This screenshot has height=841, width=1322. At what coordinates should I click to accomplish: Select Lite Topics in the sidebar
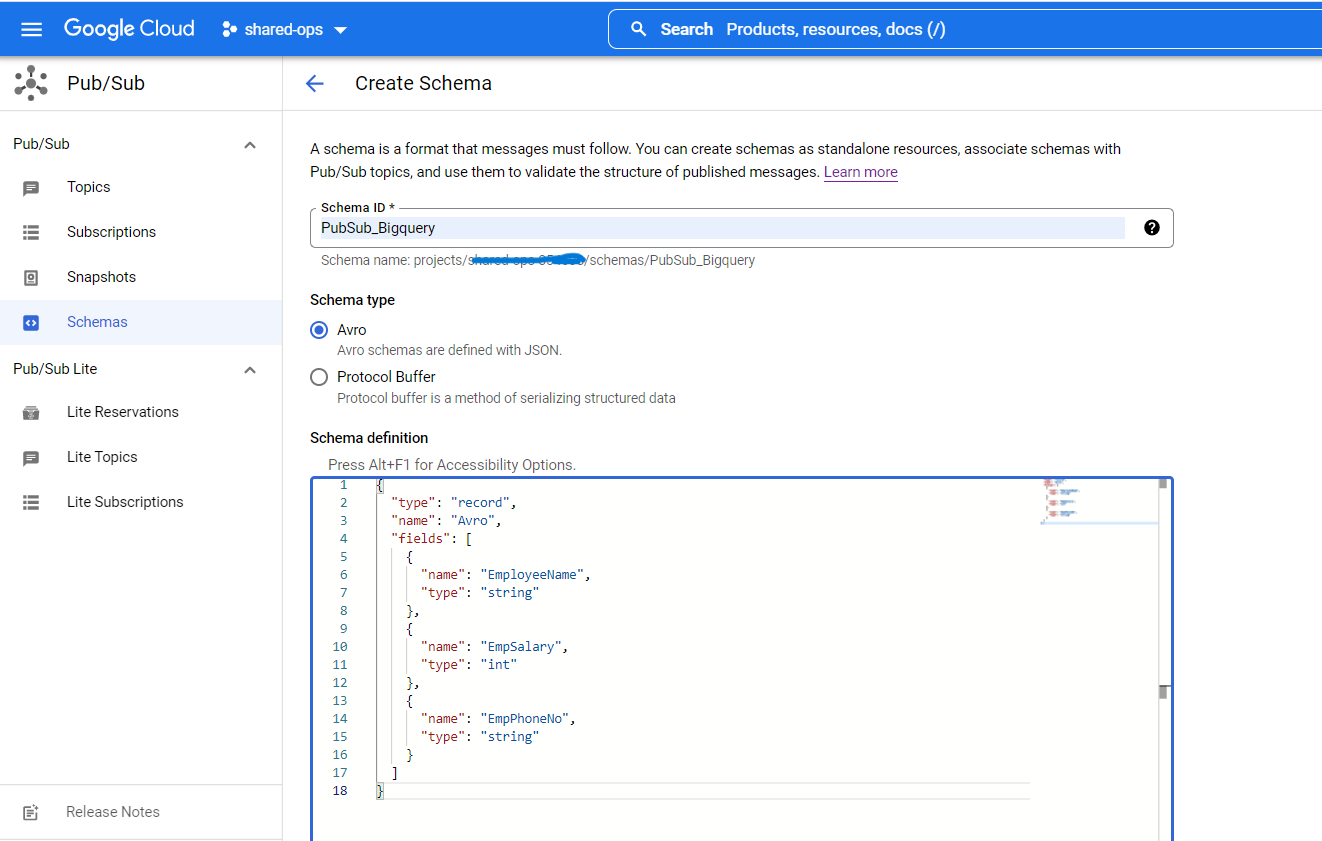click(102, 456)
